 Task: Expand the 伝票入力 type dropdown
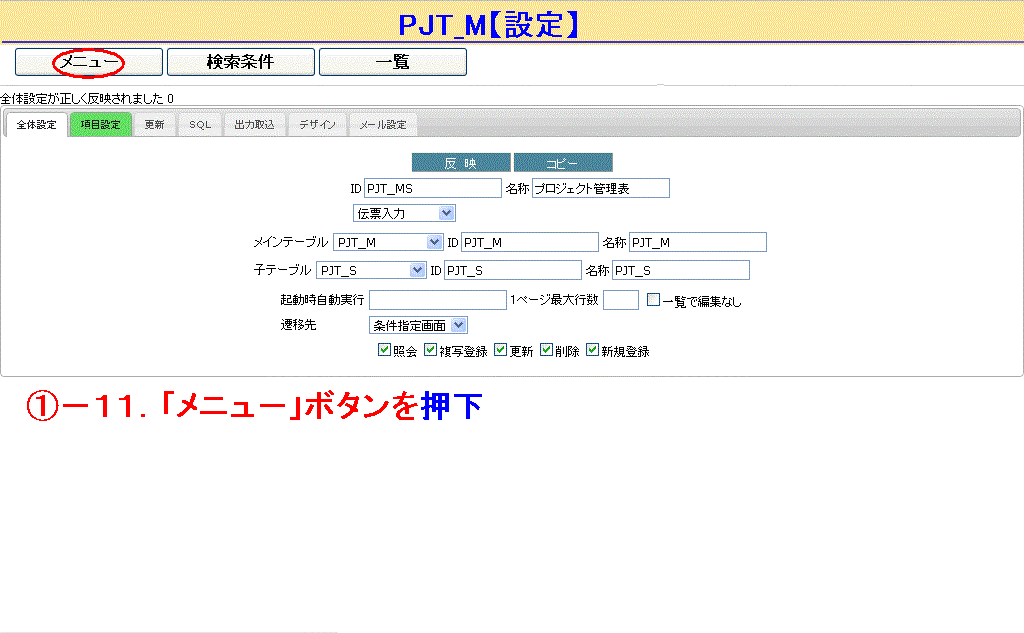[x=404, y=213]
